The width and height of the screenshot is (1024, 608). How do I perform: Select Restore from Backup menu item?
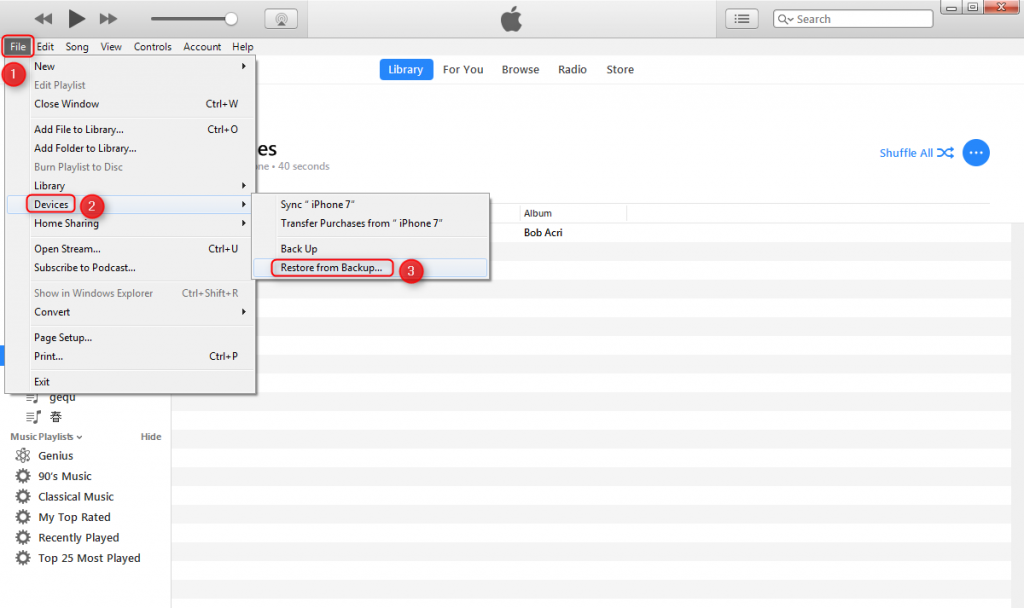click(x=331, y=268)
